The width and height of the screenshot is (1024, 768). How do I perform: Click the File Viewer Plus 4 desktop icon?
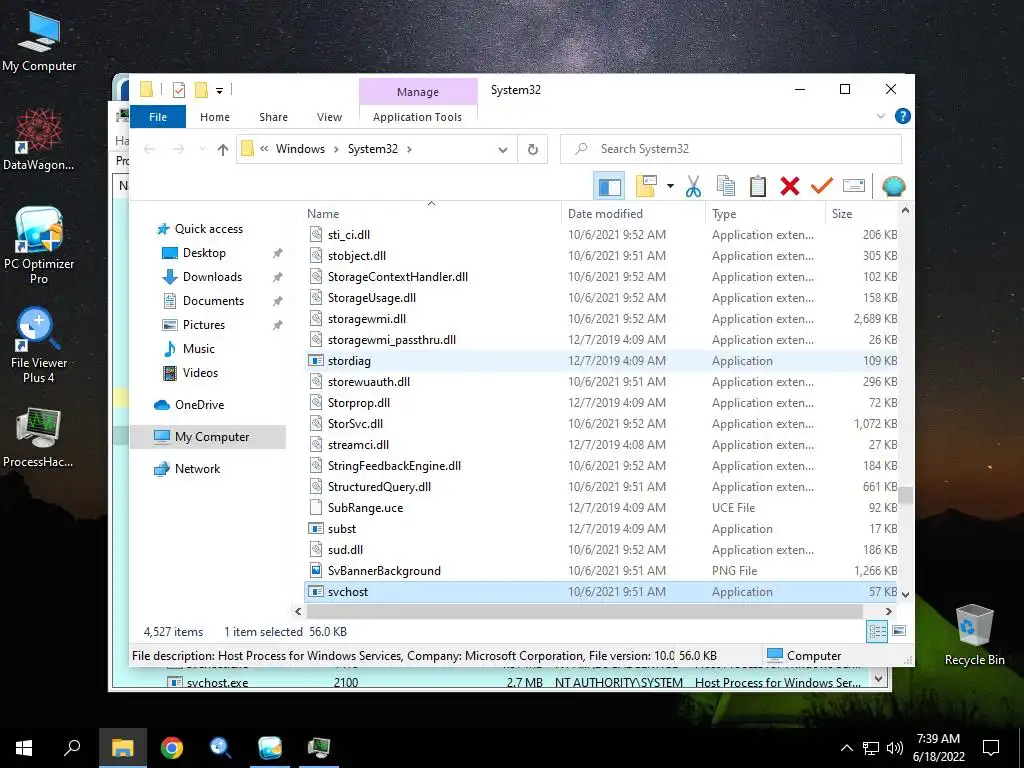point(39,345)
